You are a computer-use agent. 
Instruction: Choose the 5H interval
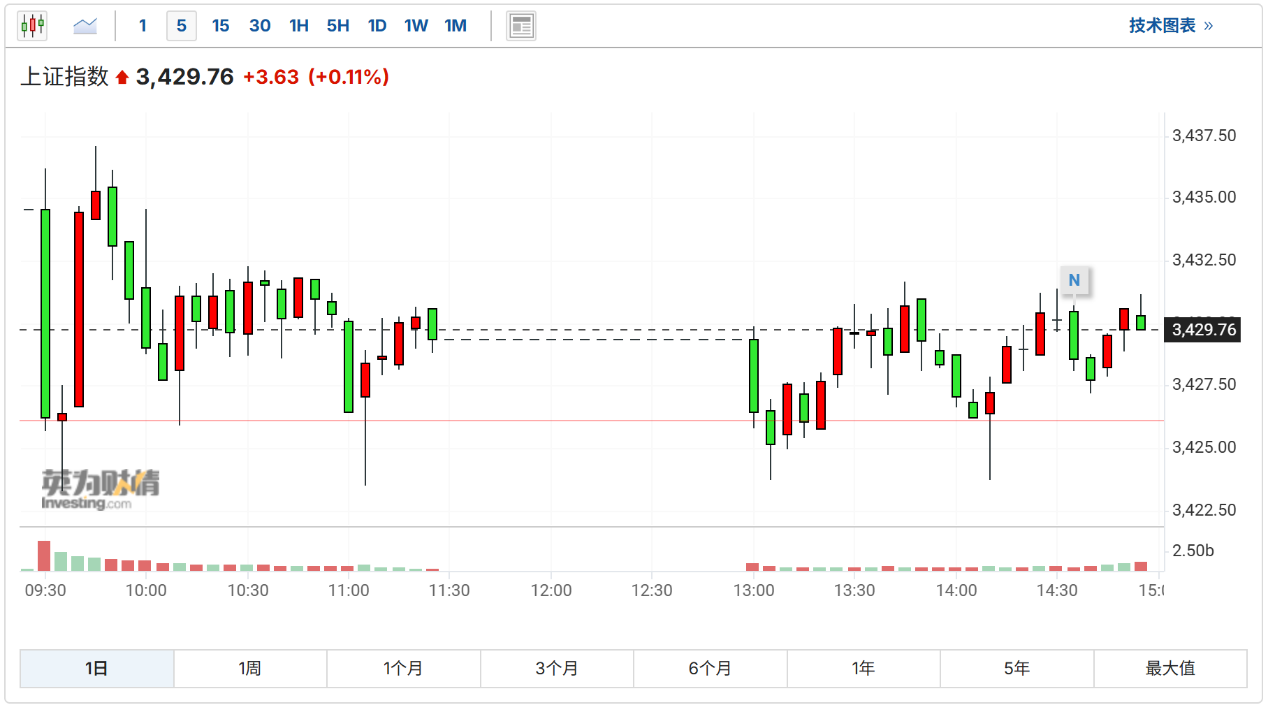point(338,26)
